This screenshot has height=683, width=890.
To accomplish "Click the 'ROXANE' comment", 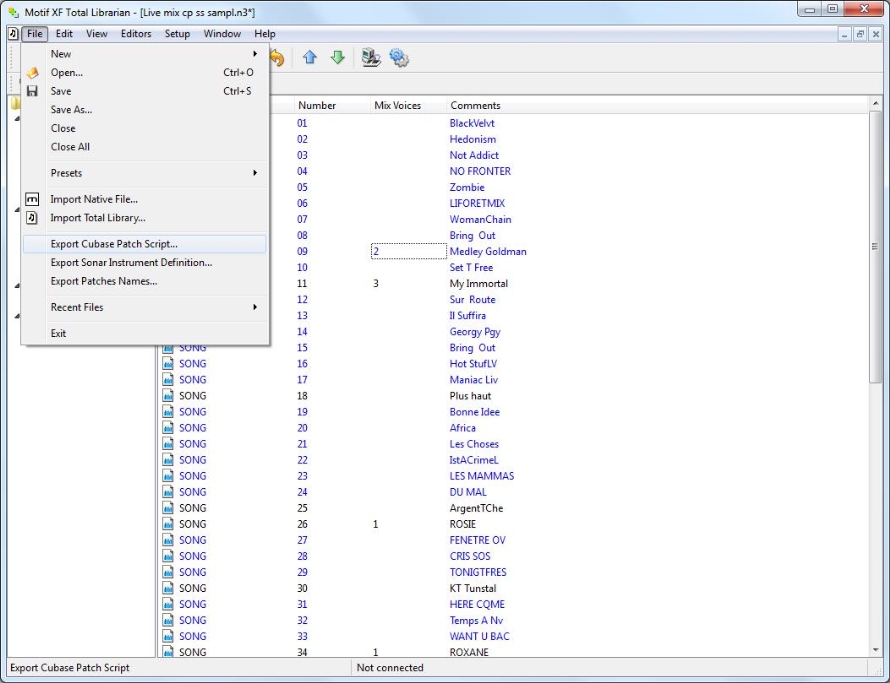I will [469, 652].
